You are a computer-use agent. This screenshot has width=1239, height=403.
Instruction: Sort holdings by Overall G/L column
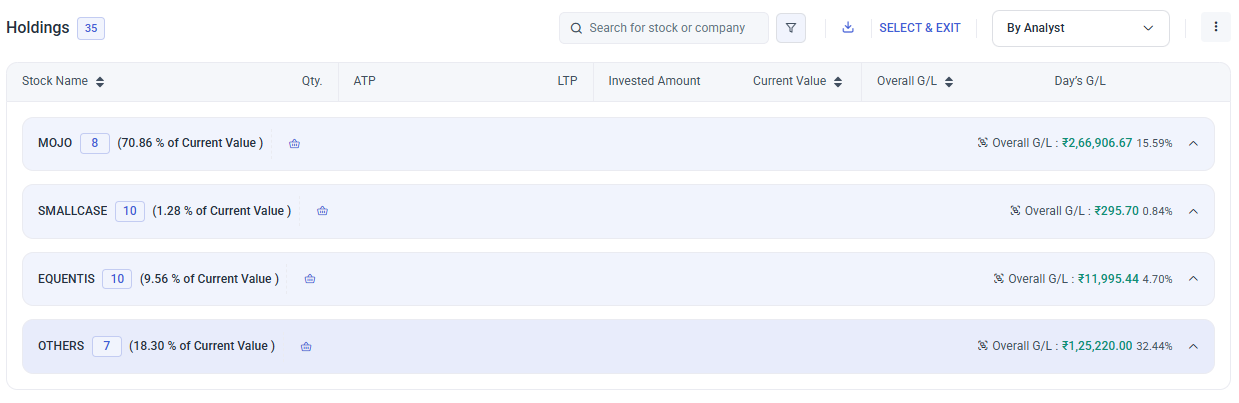949,82
